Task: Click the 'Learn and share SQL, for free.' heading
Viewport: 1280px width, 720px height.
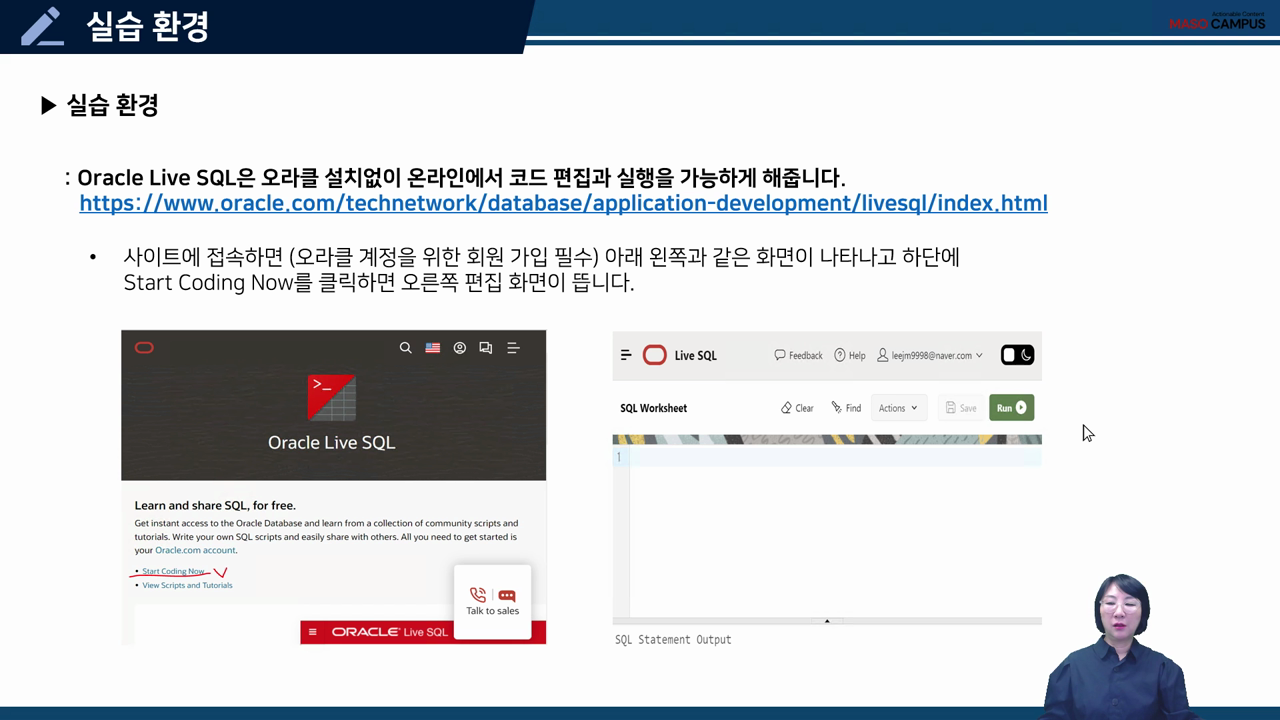Action: (215, 506)
